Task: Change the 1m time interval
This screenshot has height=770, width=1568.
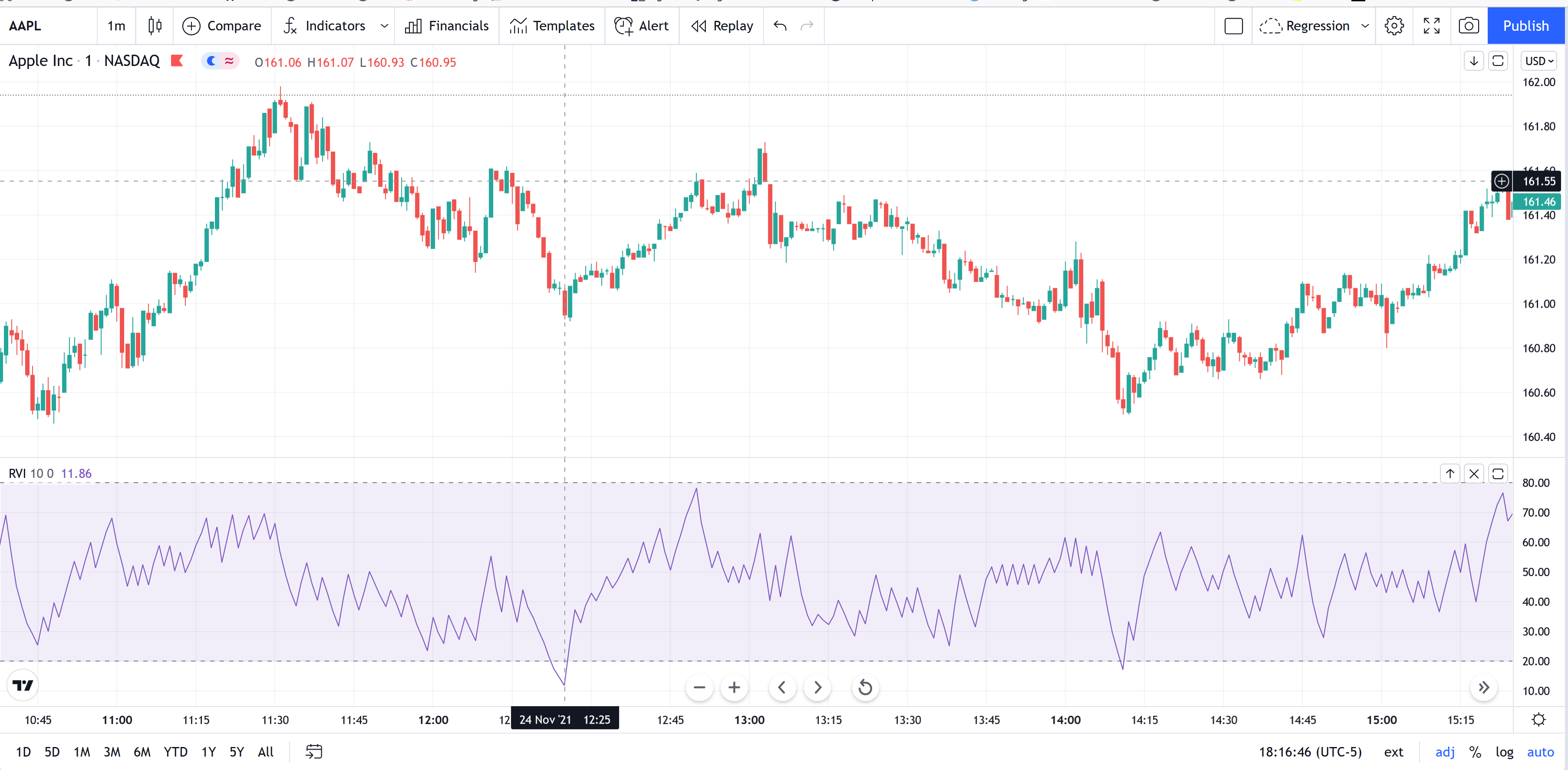Action: click(116, 26)
